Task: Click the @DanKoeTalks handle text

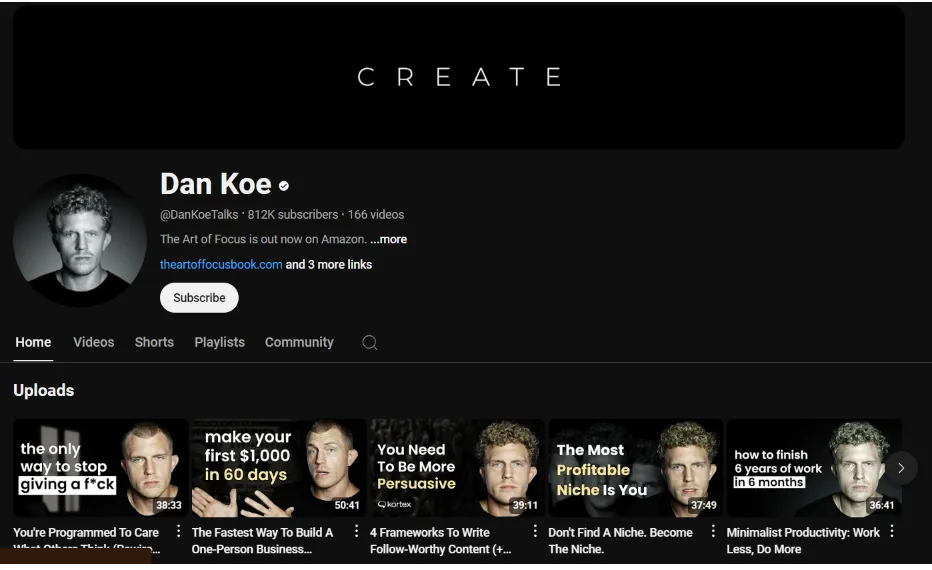Action: 199,215
